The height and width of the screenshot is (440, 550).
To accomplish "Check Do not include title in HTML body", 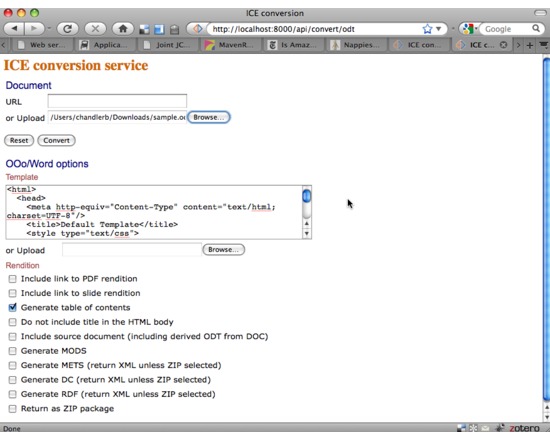I will [13, 322].
